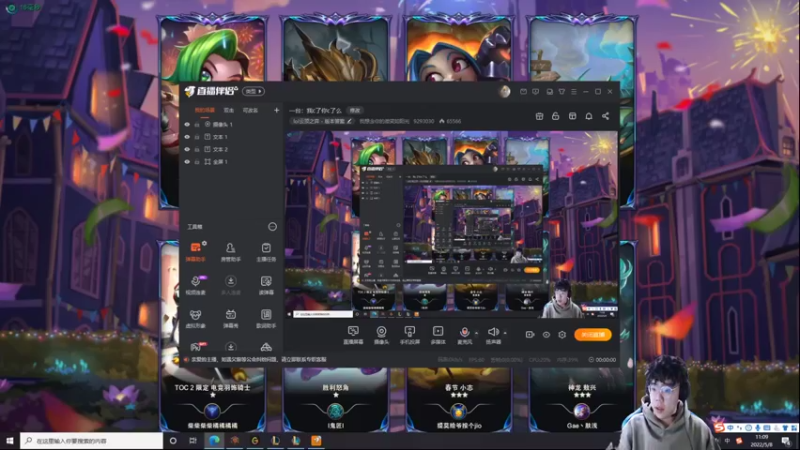Open the treasure chest icon in toolbar
800x450 pixels.
[572, 116]
